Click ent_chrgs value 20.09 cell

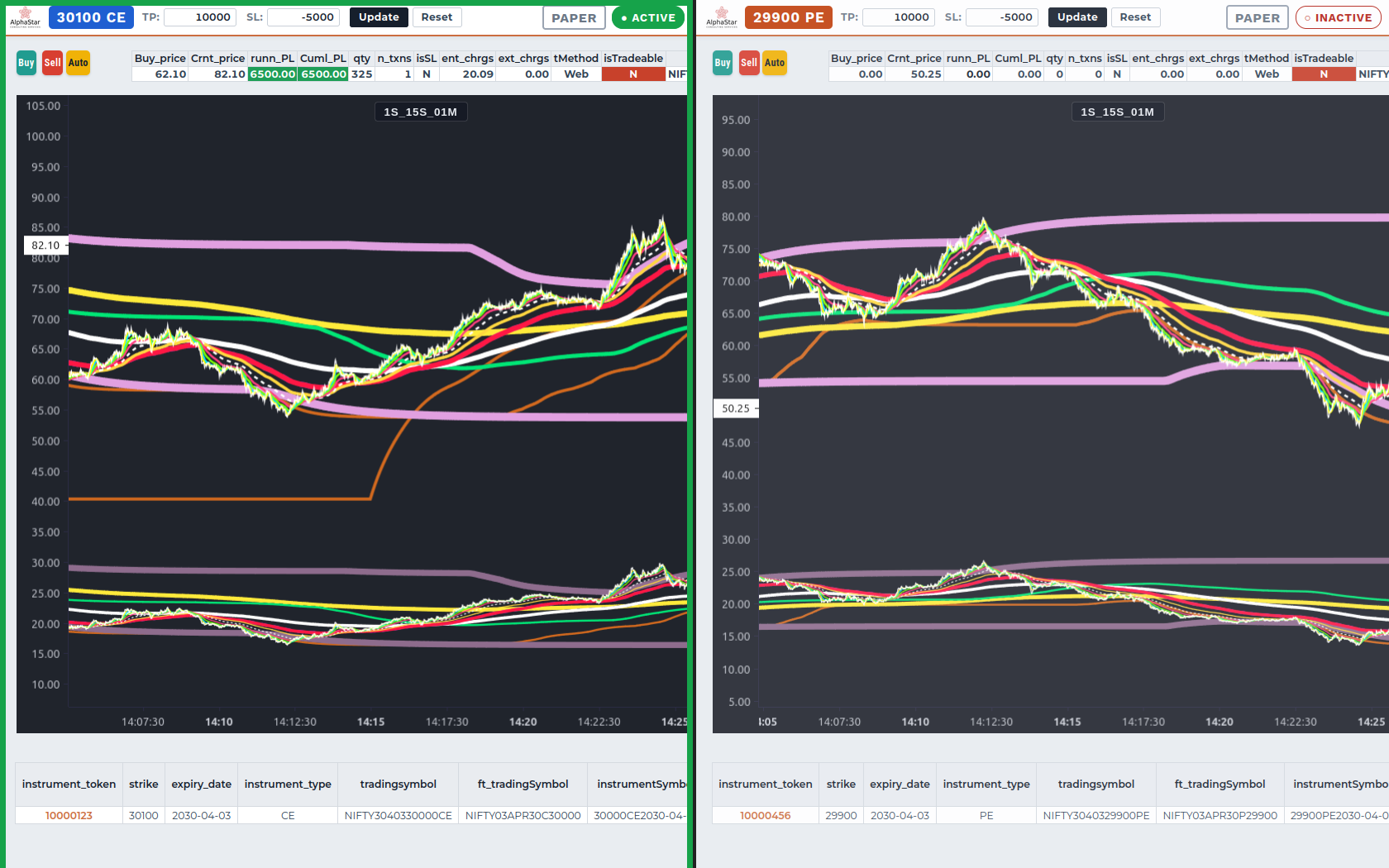(467, 74)
